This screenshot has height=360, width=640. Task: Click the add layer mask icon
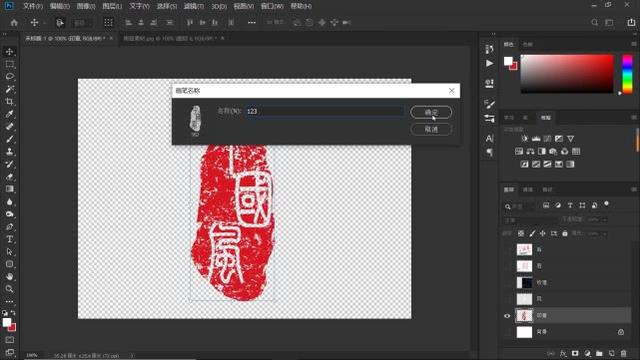[575, 353]
